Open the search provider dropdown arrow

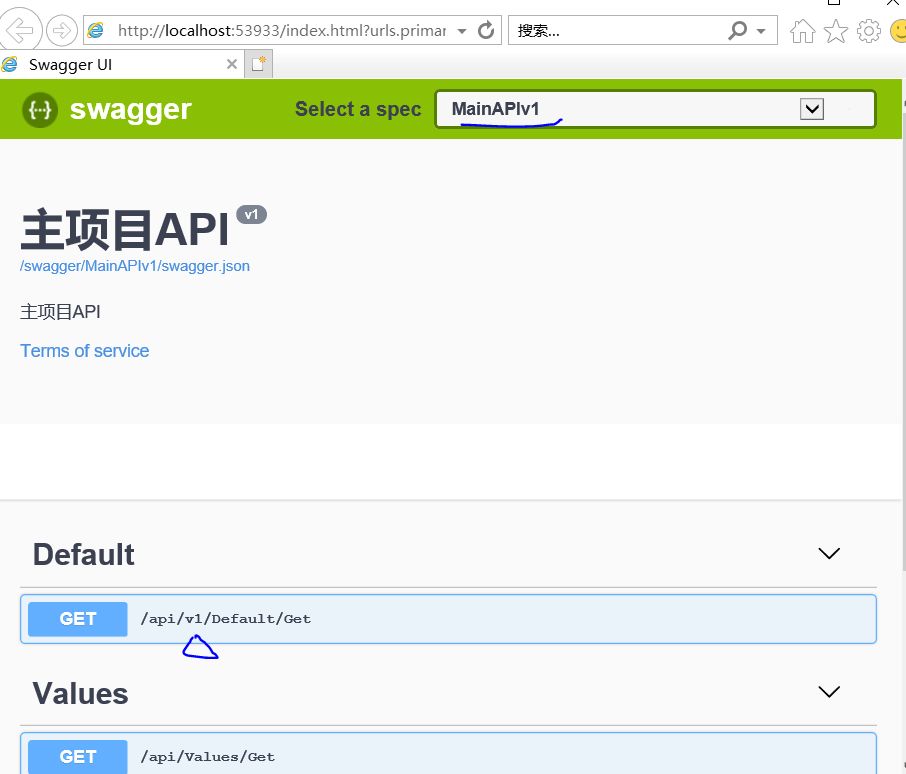[x=761, y=31]
